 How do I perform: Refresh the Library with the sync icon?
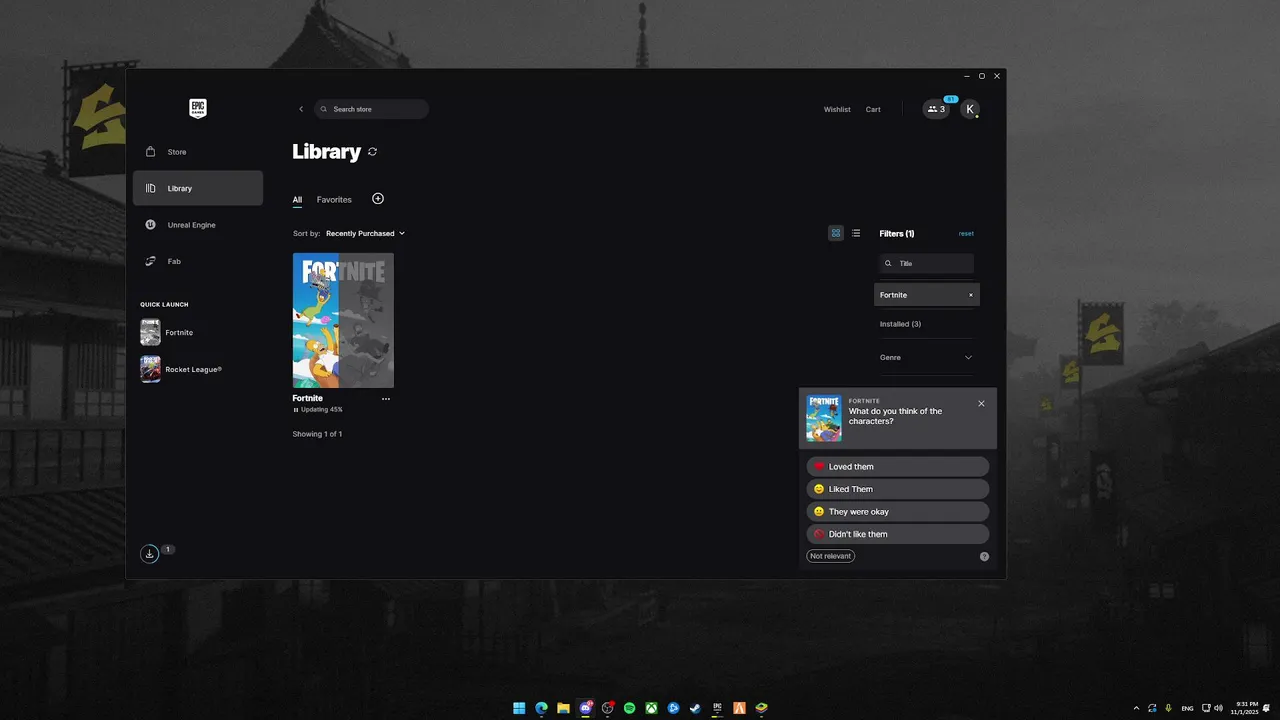click(x=373, y=152)
